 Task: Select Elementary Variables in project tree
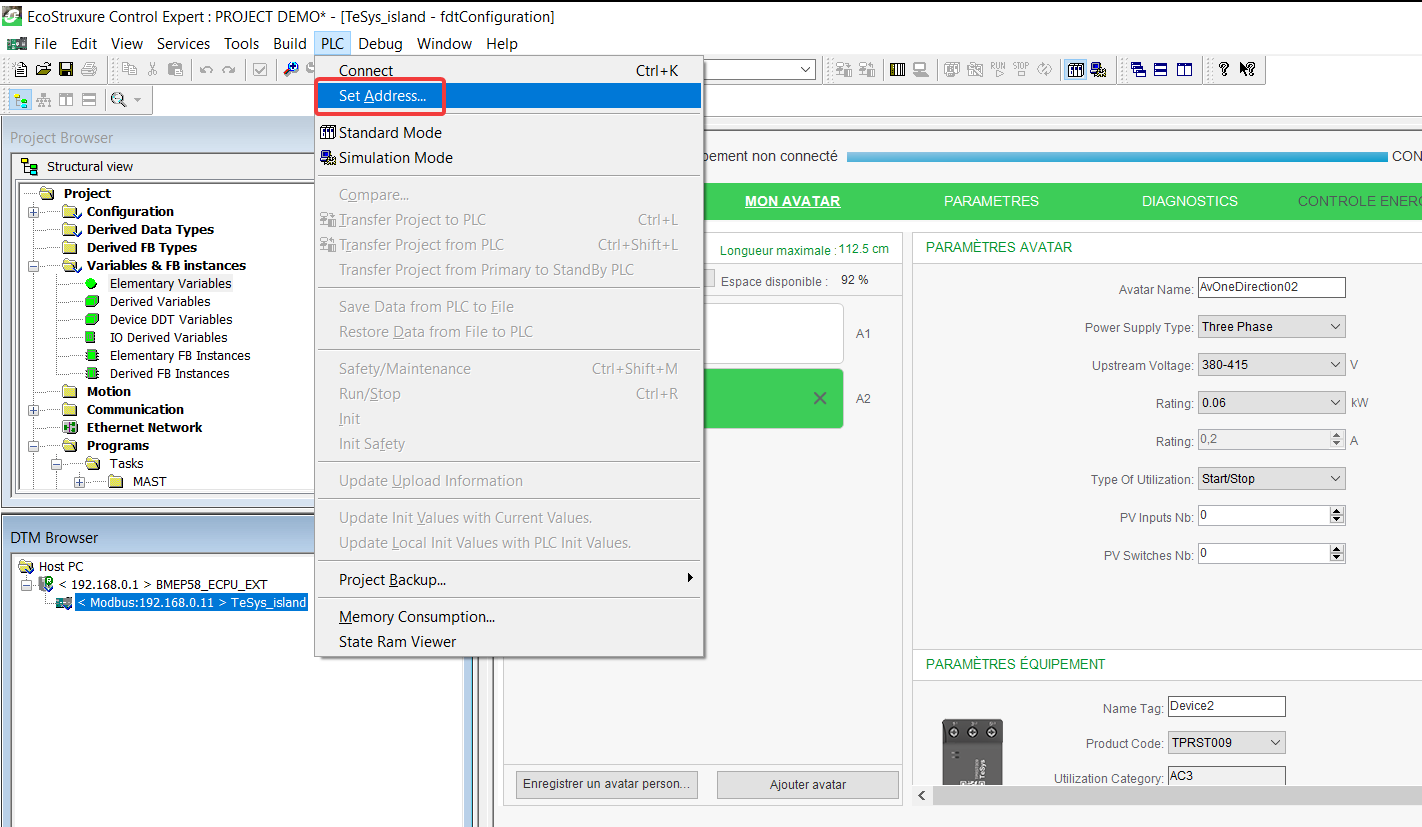170,284
